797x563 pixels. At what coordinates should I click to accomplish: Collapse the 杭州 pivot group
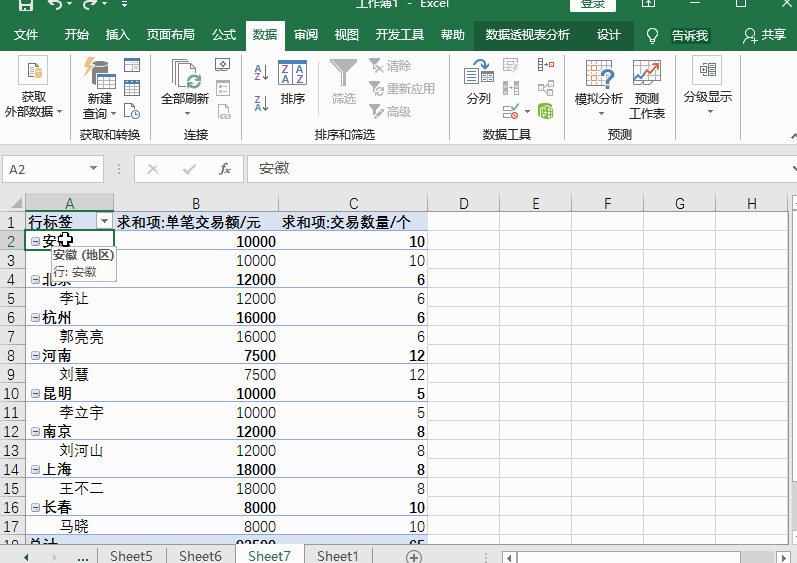[x=35, y=317]
